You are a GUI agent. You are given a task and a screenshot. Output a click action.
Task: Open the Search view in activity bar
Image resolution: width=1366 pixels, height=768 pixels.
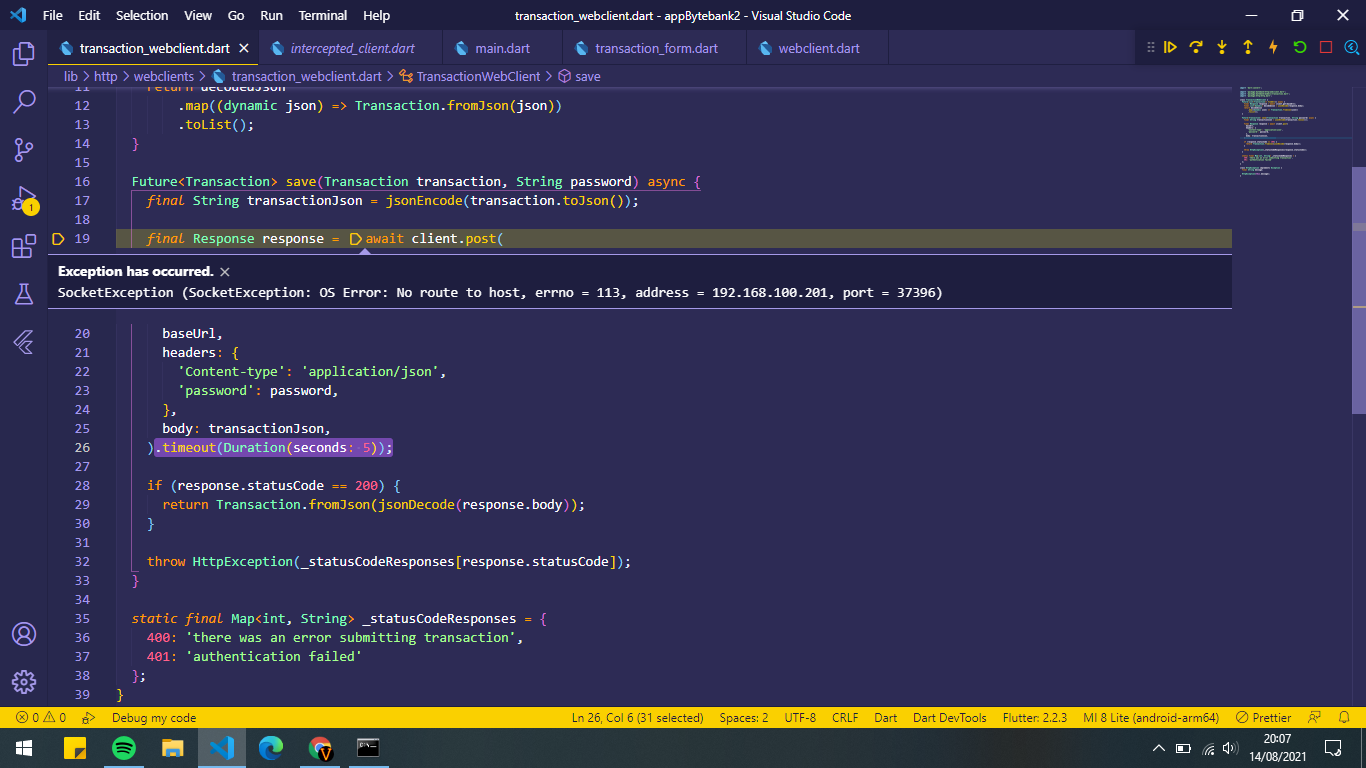click(x=24, y=101)
